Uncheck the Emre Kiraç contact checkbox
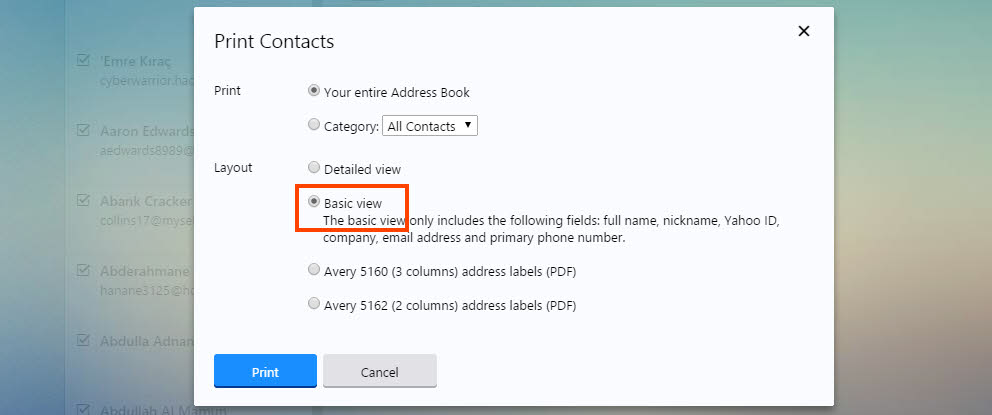This screenshot has height=415, width=992. click(x=84, y=60)
